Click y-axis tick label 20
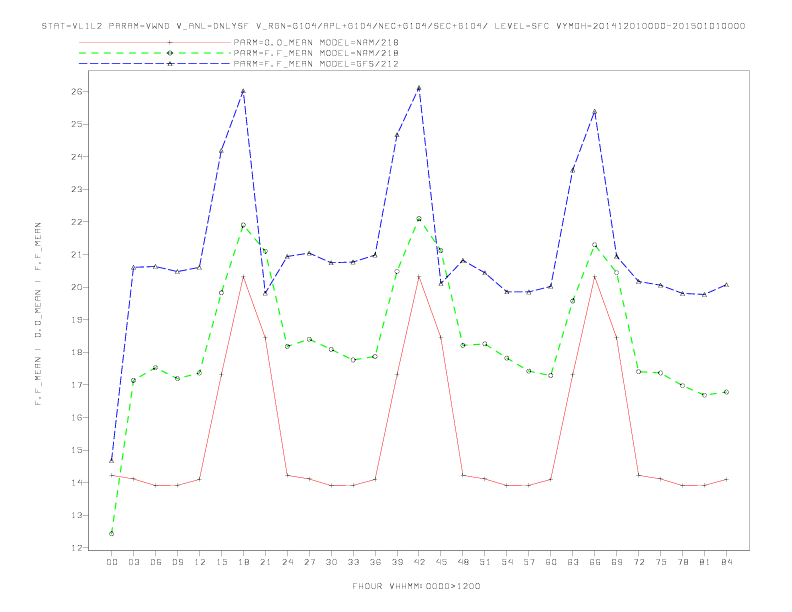 click(77, 287)
